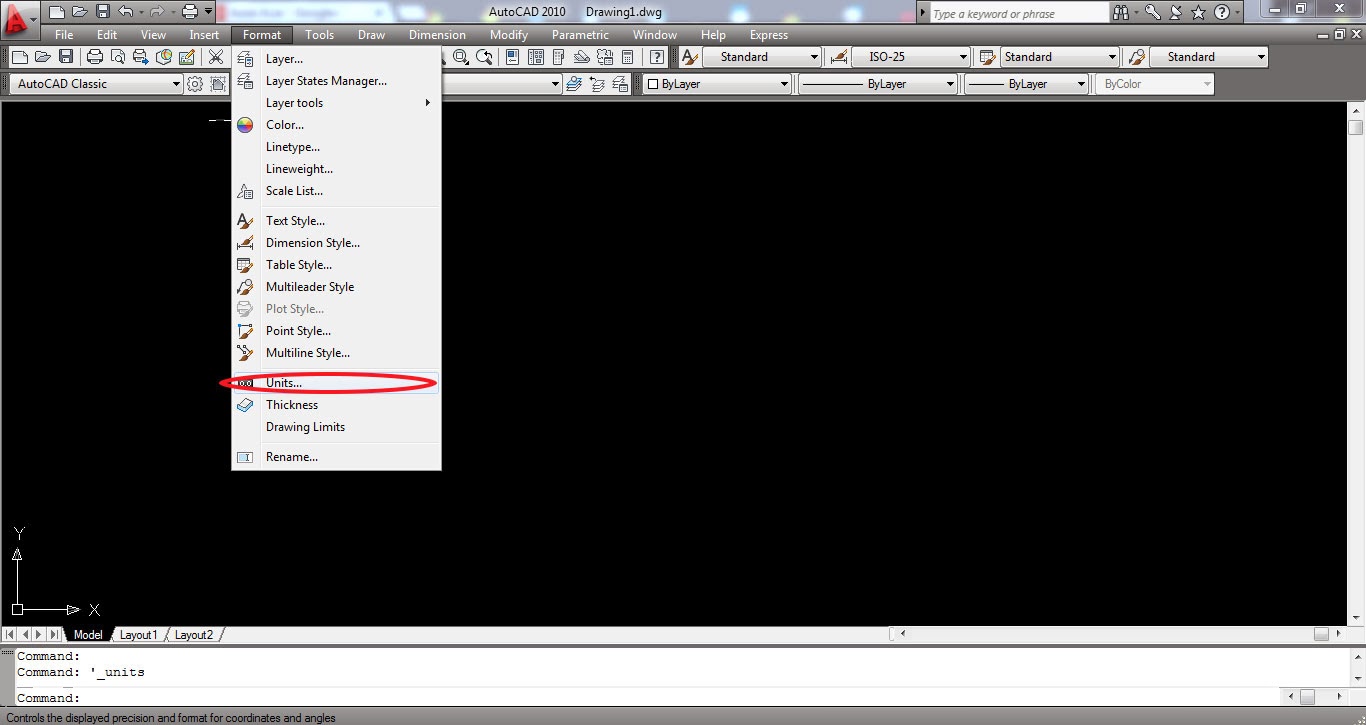The height and width of the screenshot is (725, 1366).
Task: Click the Communication Center satellite icon
Action: pos(1176,12)
